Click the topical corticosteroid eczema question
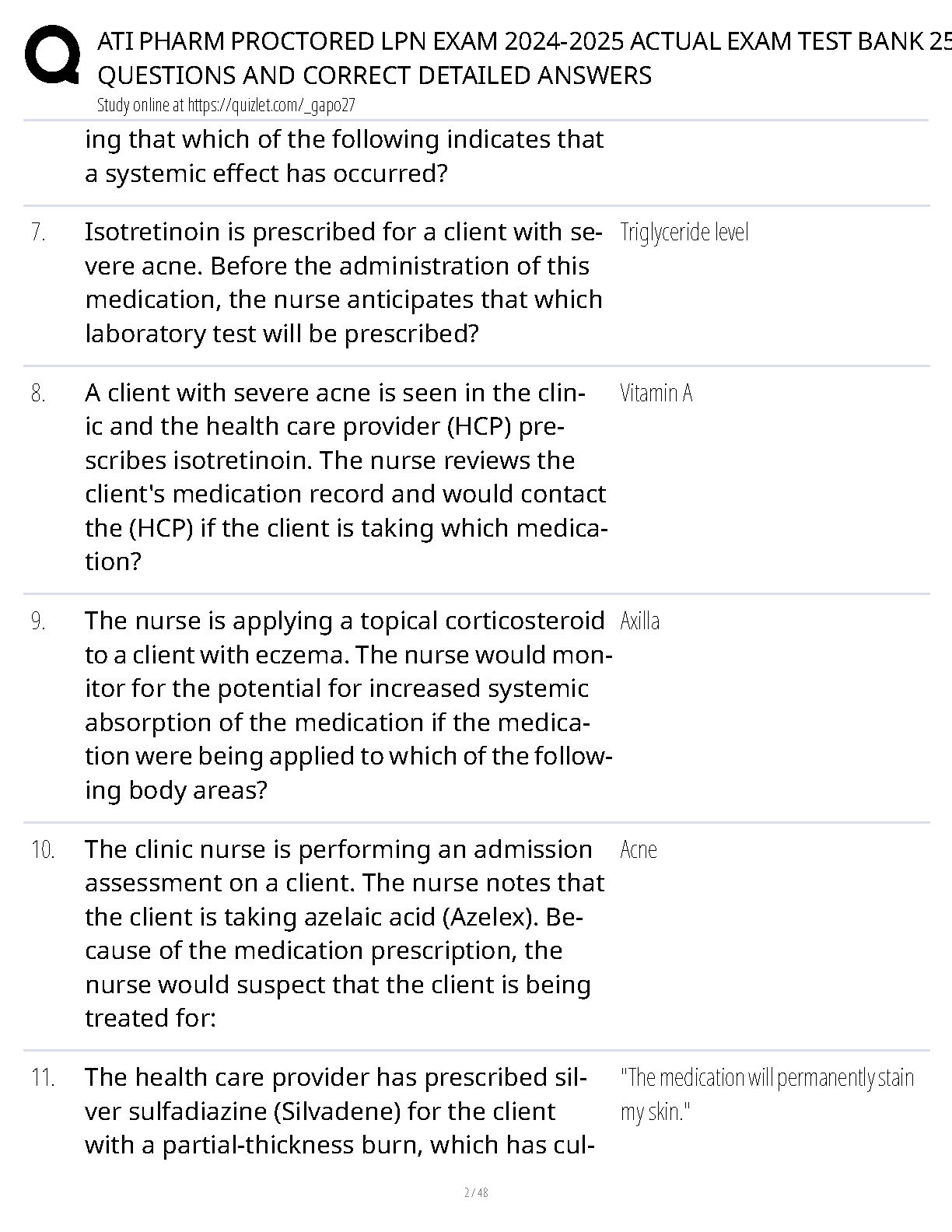Viewport: 952px width, 1232px height. click(x=348, y=705)
